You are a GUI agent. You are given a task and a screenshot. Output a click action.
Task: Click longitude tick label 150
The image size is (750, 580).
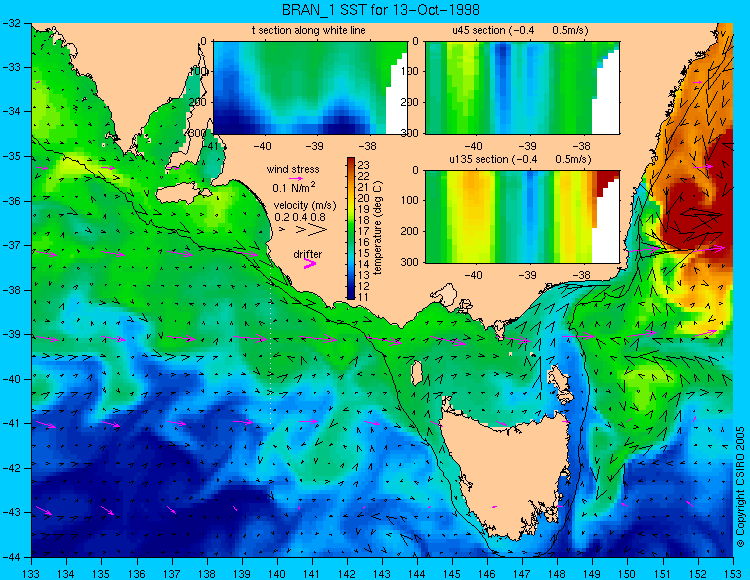pyautogui.click(x=628, y=573)
